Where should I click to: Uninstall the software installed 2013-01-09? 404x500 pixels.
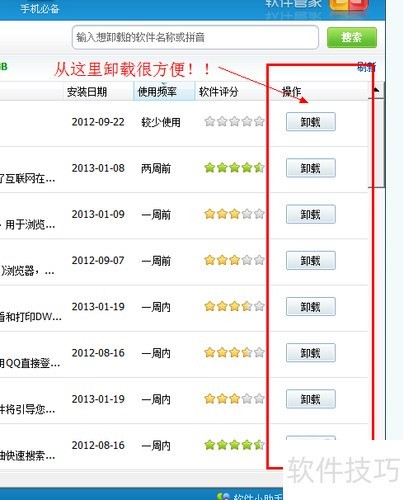click(311, 214)
